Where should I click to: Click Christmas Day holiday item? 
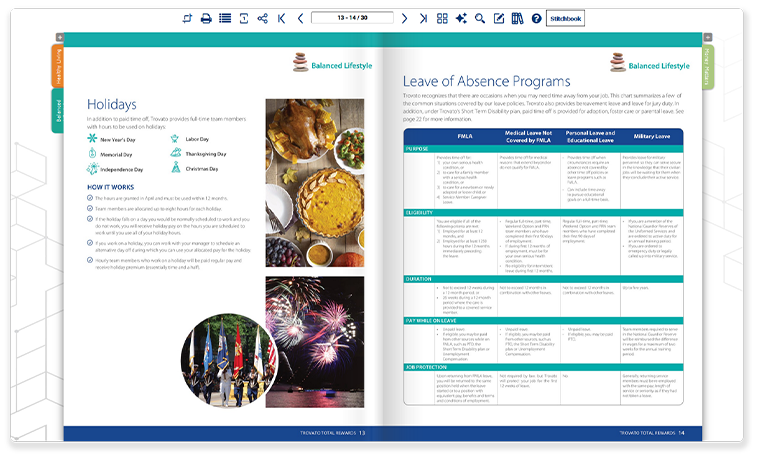pyautogui.click(x=195, y=168)
